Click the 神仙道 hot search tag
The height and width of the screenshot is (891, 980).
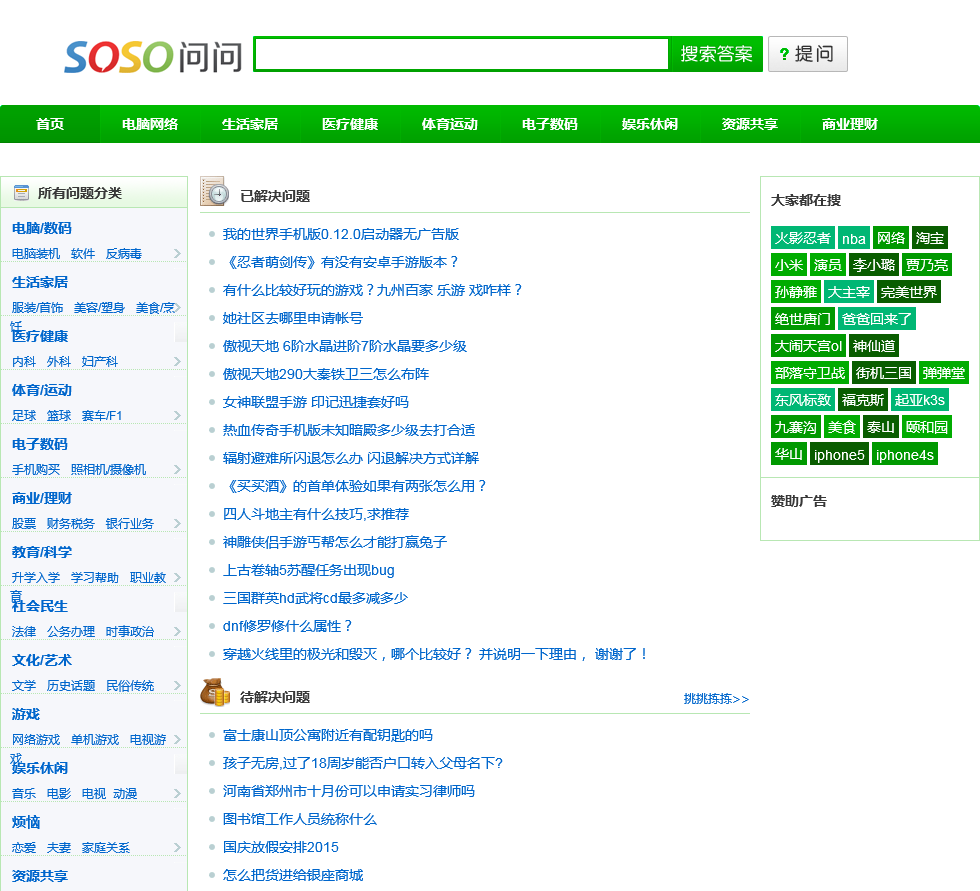874,346
